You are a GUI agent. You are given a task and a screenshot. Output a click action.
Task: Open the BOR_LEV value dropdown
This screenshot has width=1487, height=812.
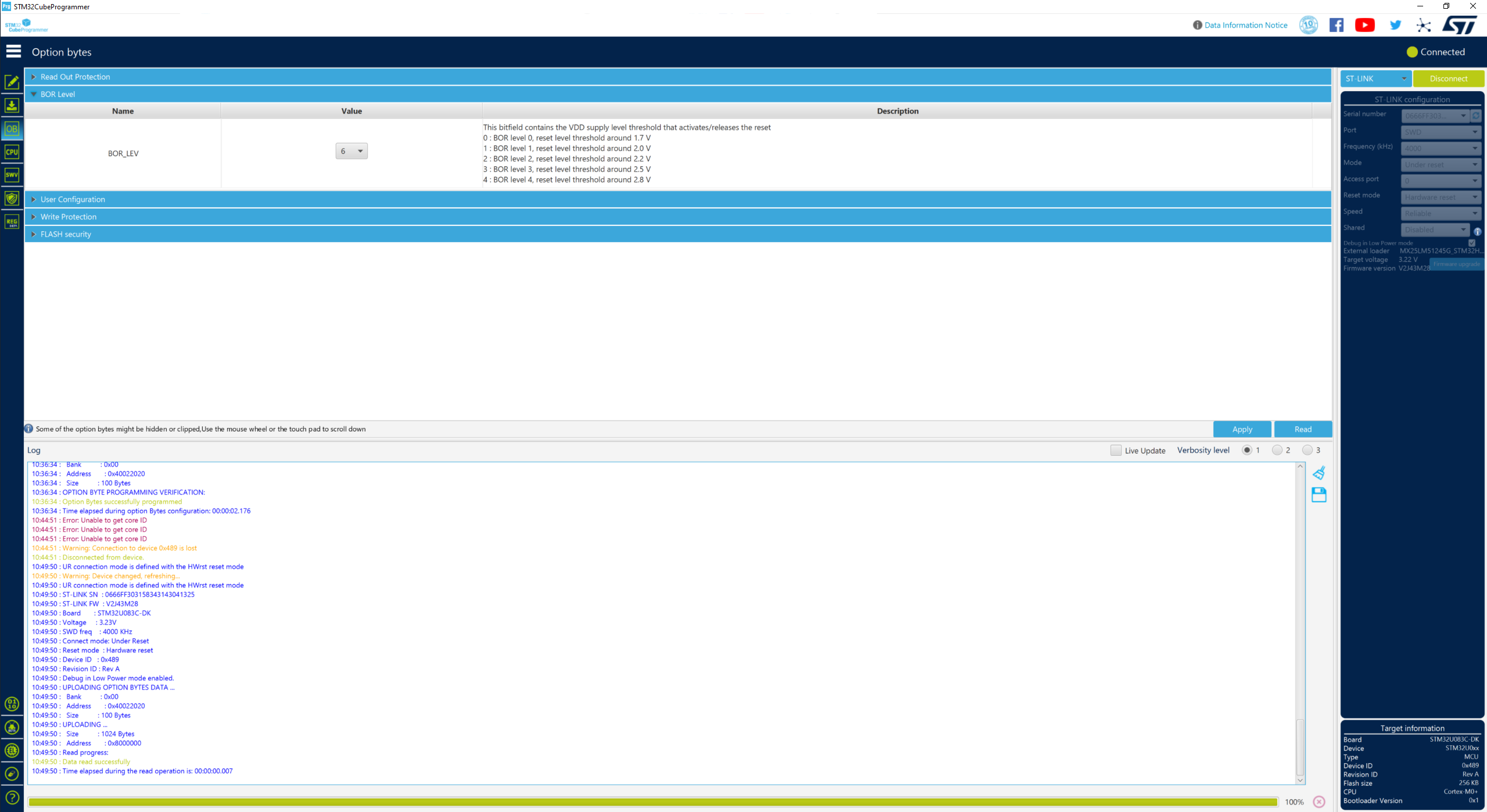(x=351, y=151)
